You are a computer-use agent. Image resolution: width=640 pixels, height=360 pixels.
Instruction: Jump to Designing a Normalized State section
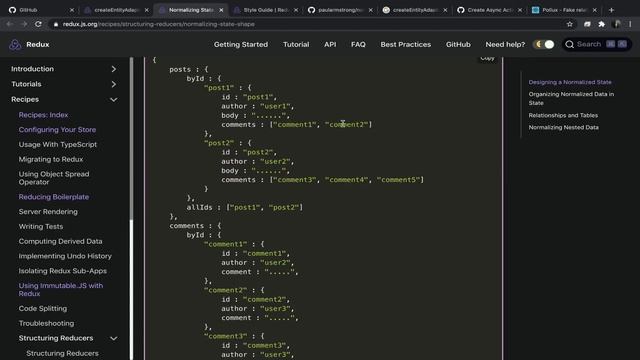[570, 82]
